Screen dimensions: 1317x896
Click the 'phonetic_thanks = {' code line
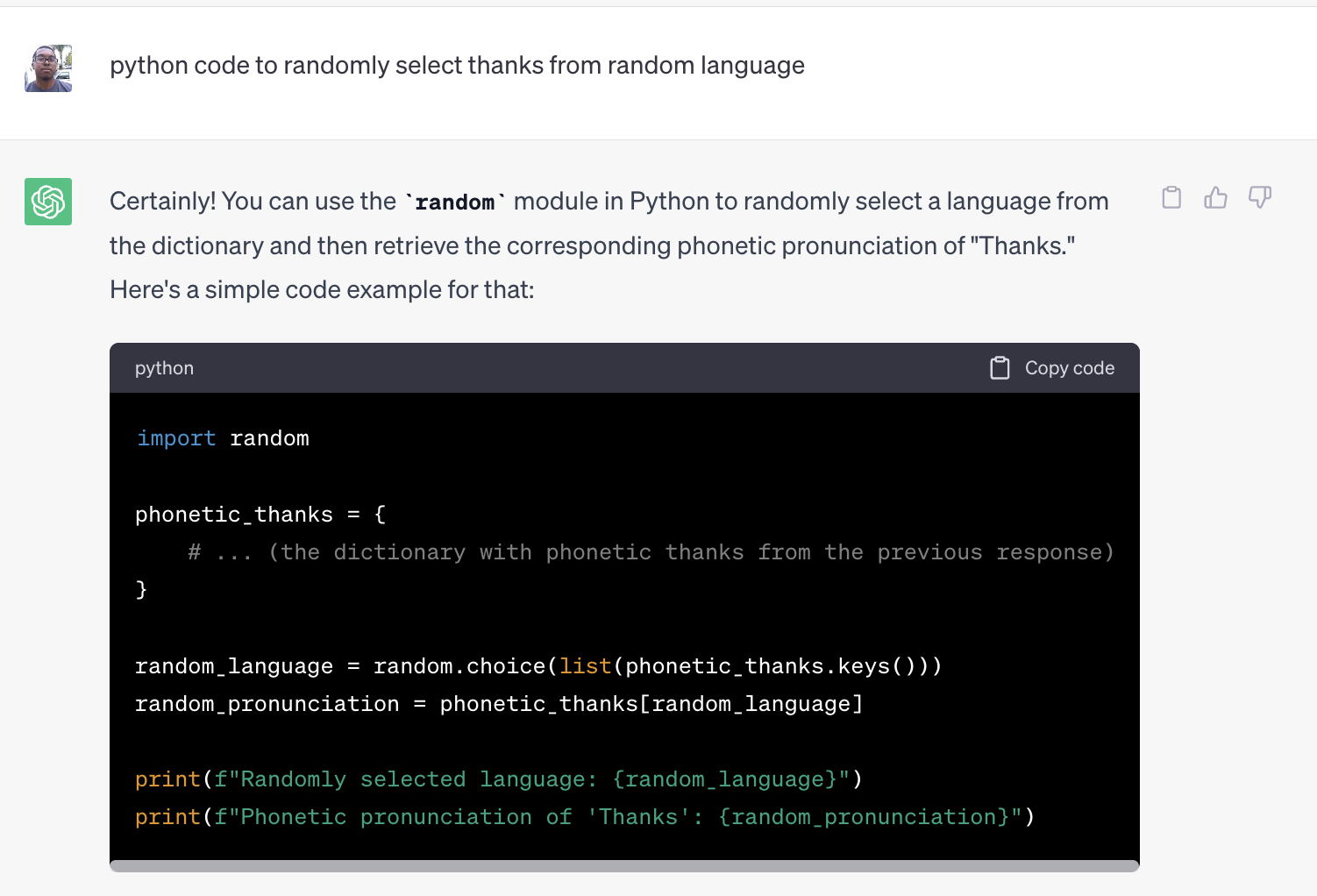pyautogui.click(x=260, y=515)
